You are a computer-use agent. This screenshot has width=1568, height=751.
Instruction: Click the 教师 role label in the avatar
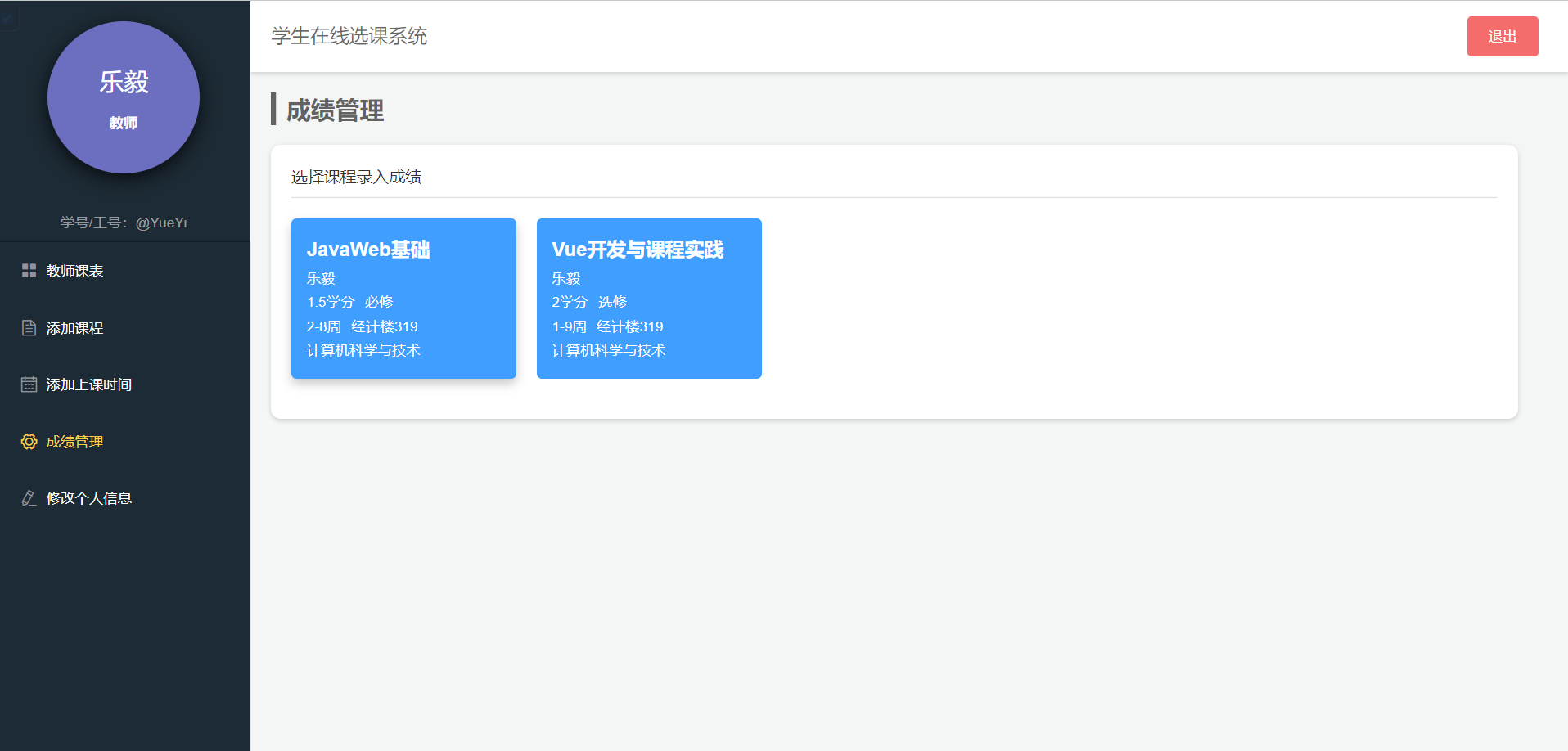coord(124,123)
